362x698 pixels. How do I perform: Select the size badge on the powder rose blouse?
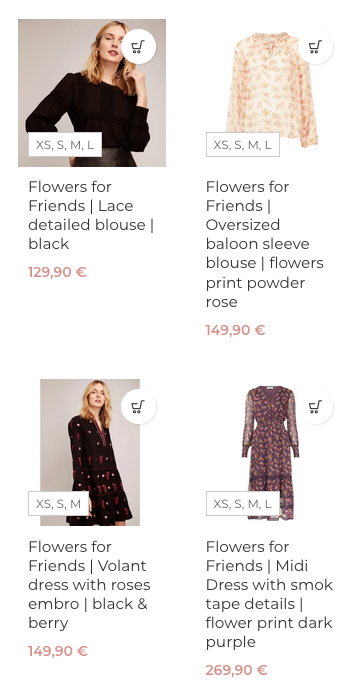pos(243,144)
